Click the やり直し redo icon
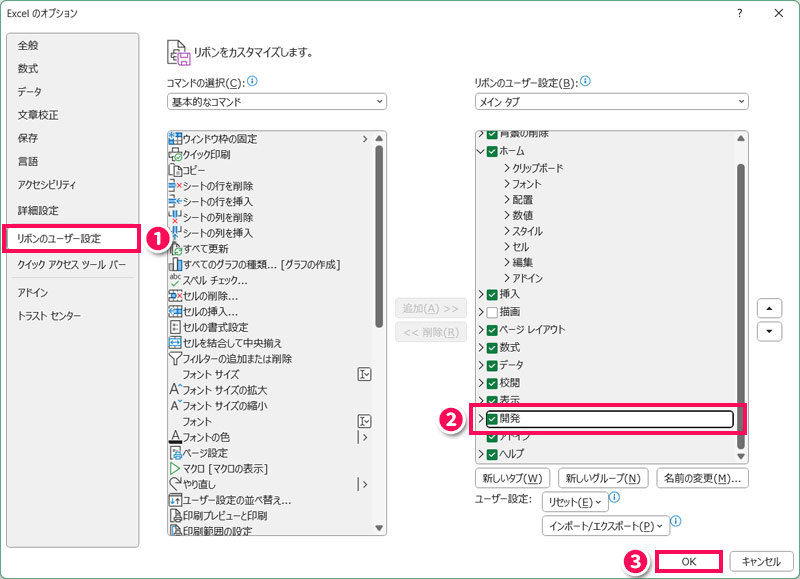This screenshot has height=579, width=800. [175, 484]
